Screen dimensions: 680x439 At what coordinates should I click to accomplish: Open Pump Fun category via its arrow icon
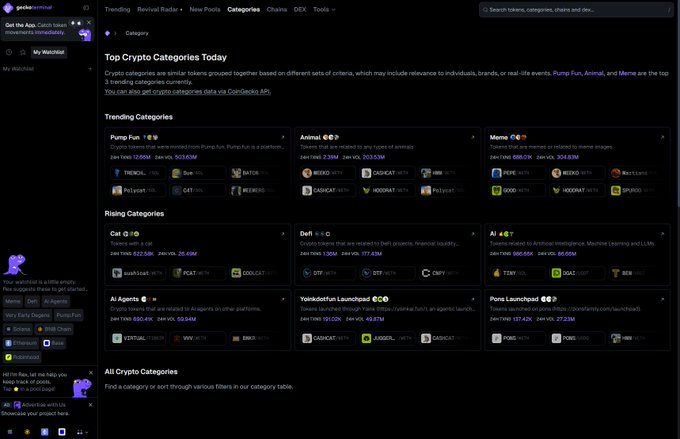[283, 137]
